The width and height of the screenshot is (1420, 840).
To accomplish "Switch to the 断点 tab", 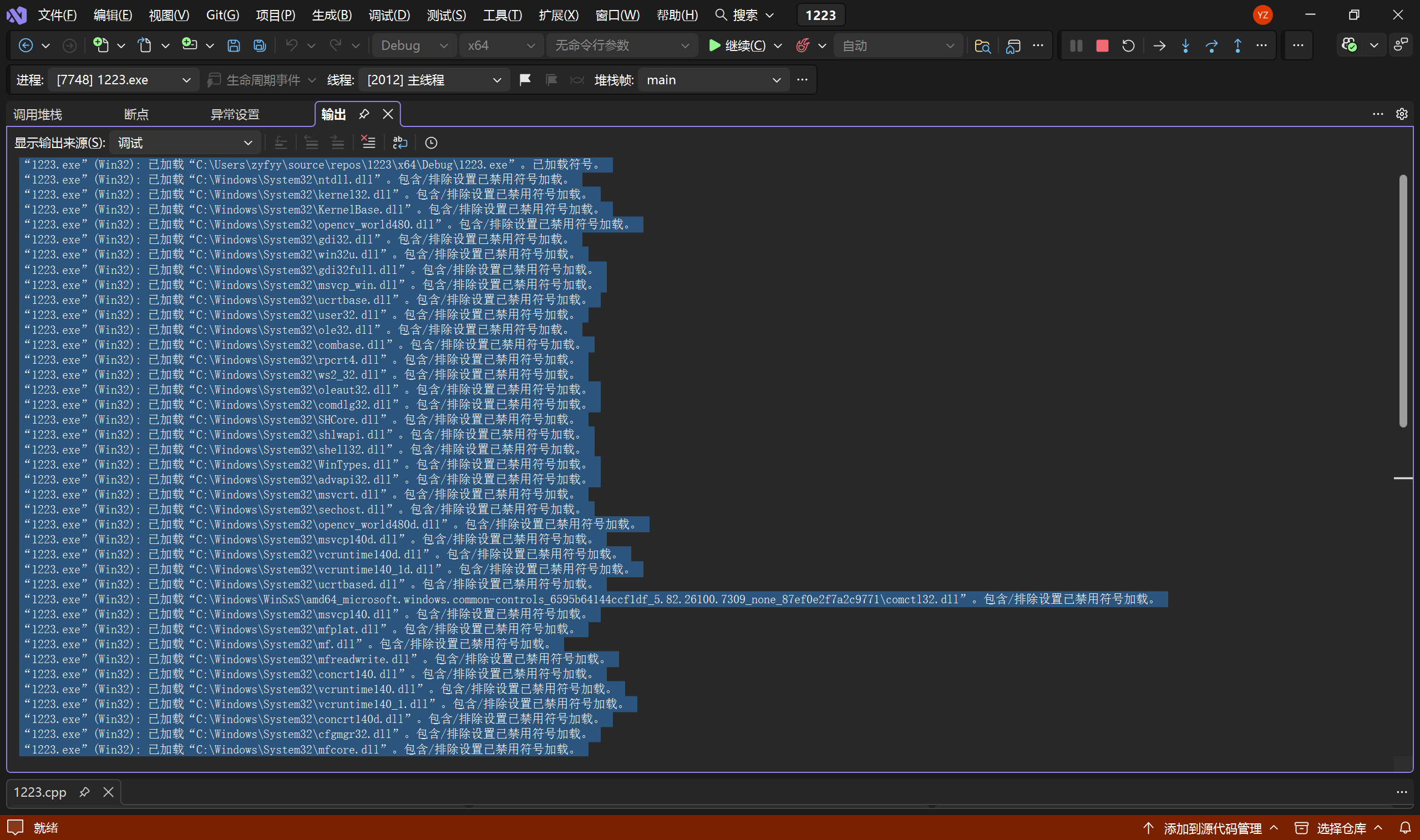I will [x=136, y=114].
